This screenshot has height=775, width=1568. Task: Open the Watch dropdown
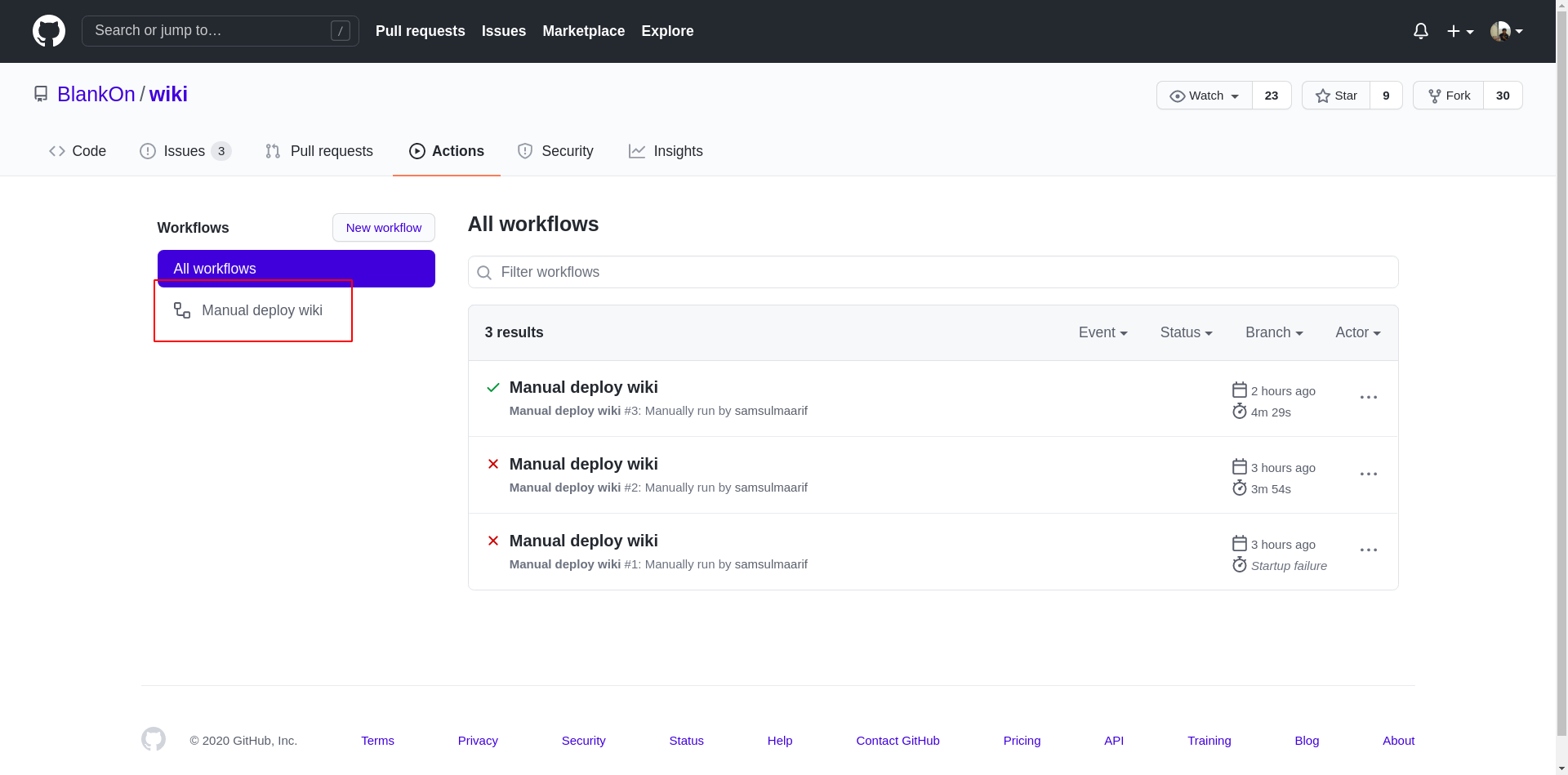pyautogui.click(x=1205, y=96)
